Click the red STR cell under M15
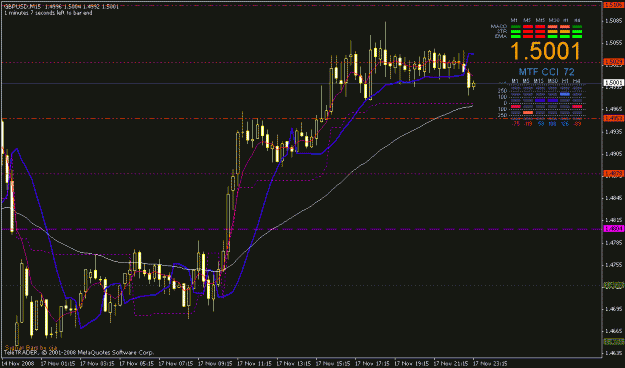This screenshot has height=368, width=625. 540,31
